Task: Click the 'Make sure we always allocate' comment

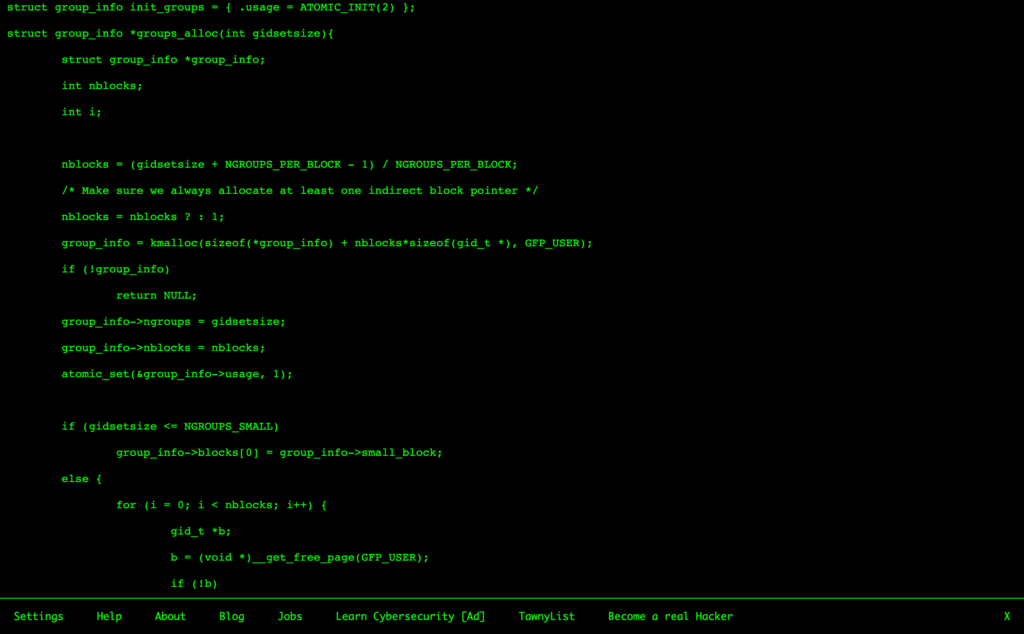Action: click(x=299, y=190)
